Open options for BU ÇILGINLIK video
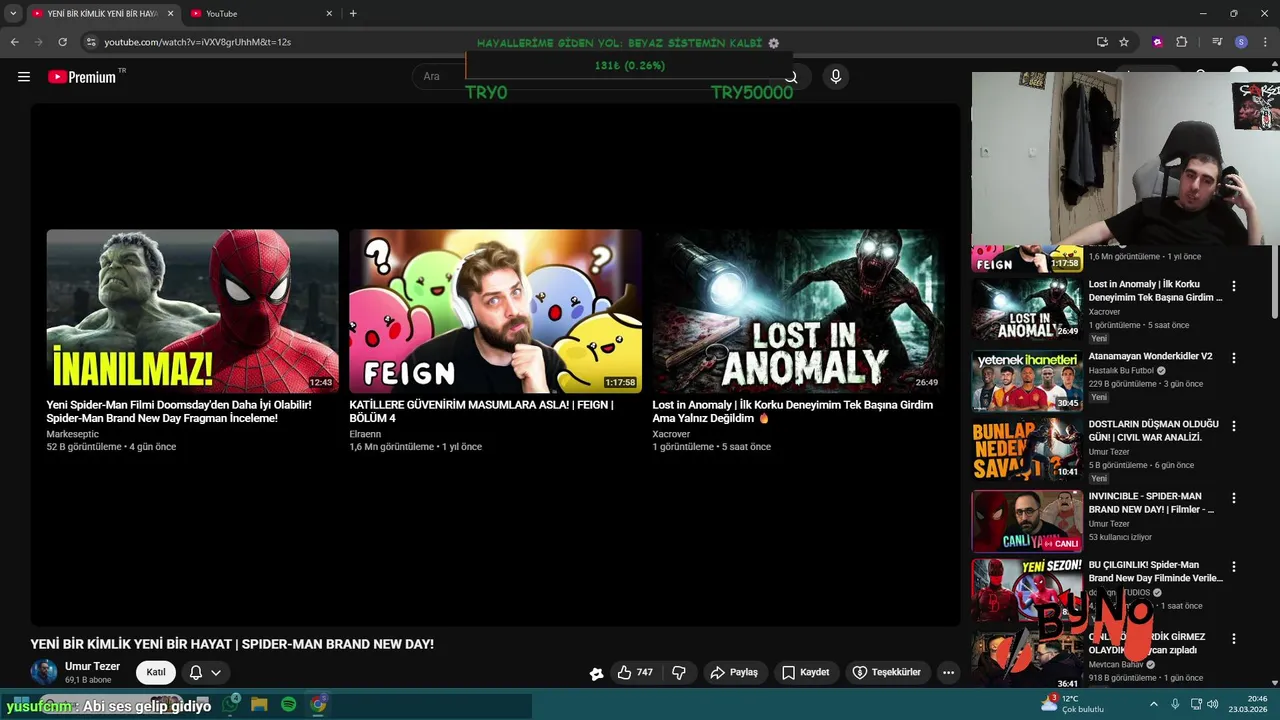1280x720 pixels. 1233,566
